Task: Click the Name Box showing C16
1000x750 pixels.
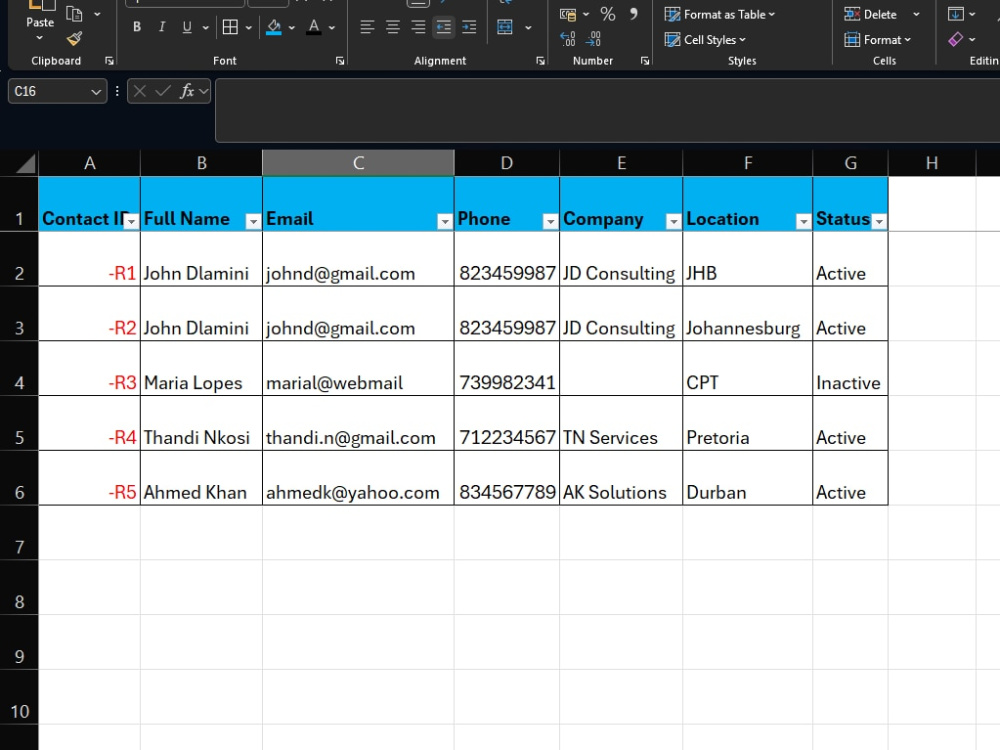Action: (x=48, y=92)
